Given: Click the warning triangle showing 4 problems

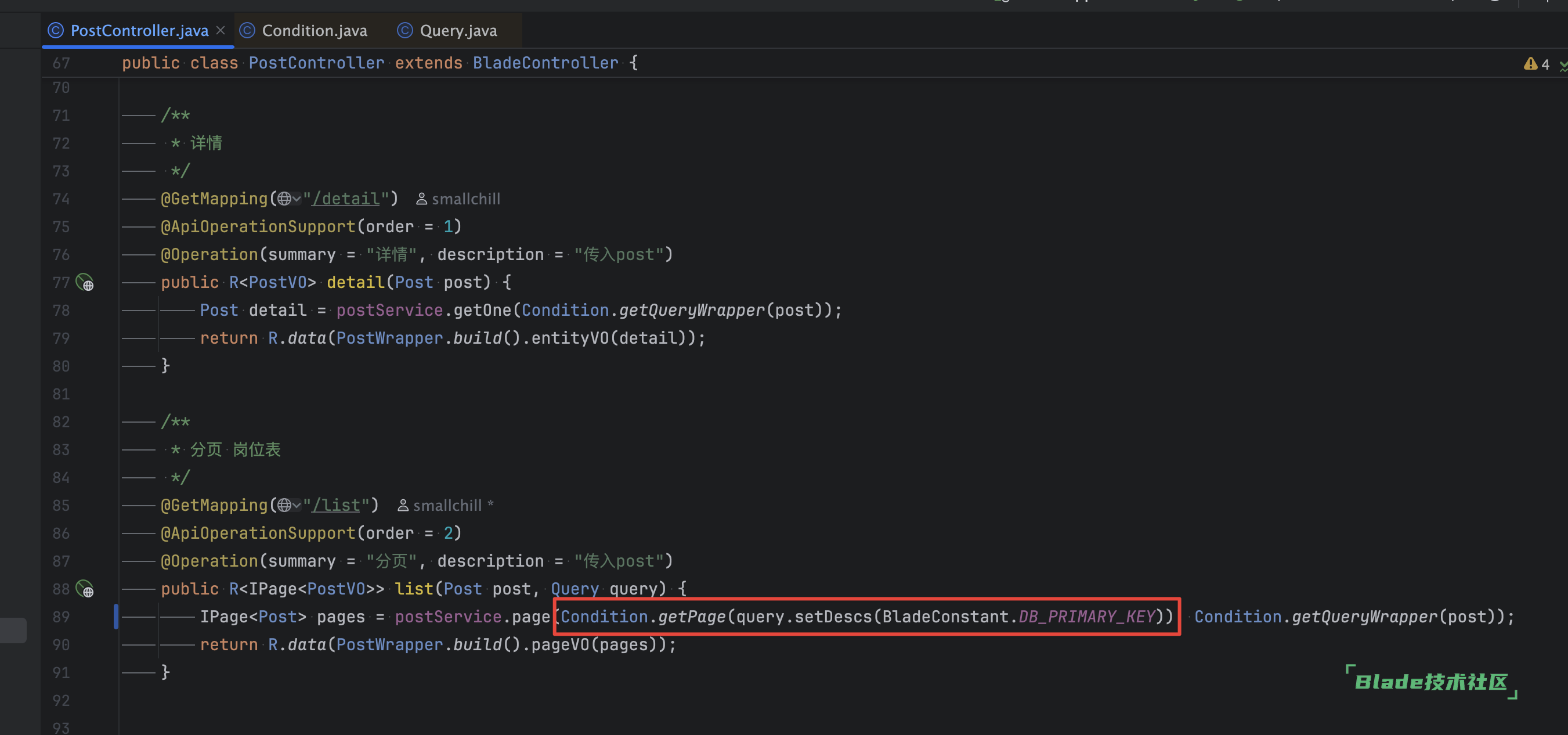Looking at the screenshot, I should pos(1530,64).
